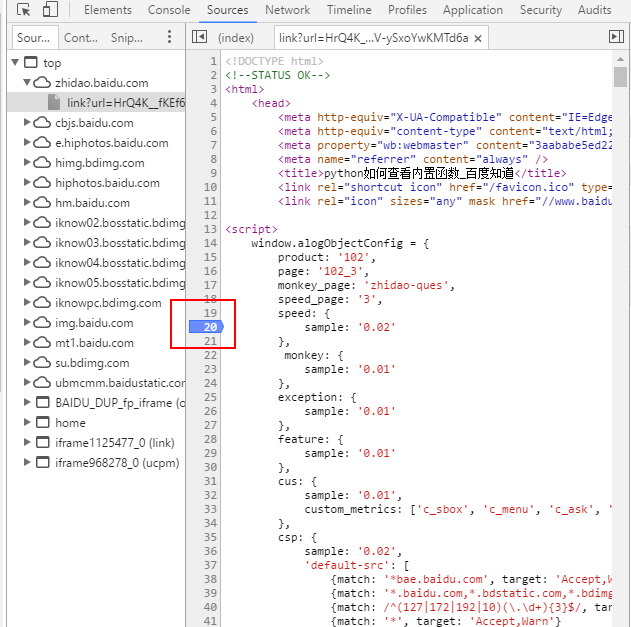631x627 pixels.
Task: Expand the ubmcmm.baidustatic.com domain
Action: (27, 382)
